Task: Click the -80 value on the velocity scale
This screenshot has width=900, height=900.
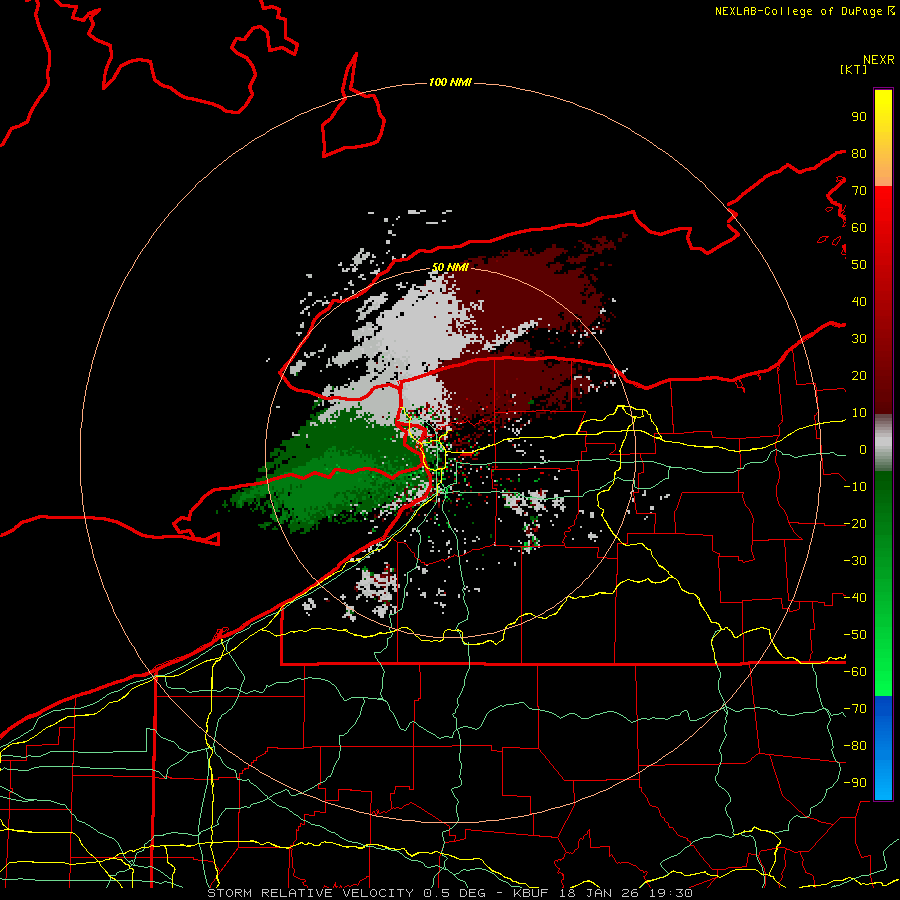Action: (855, 746)
